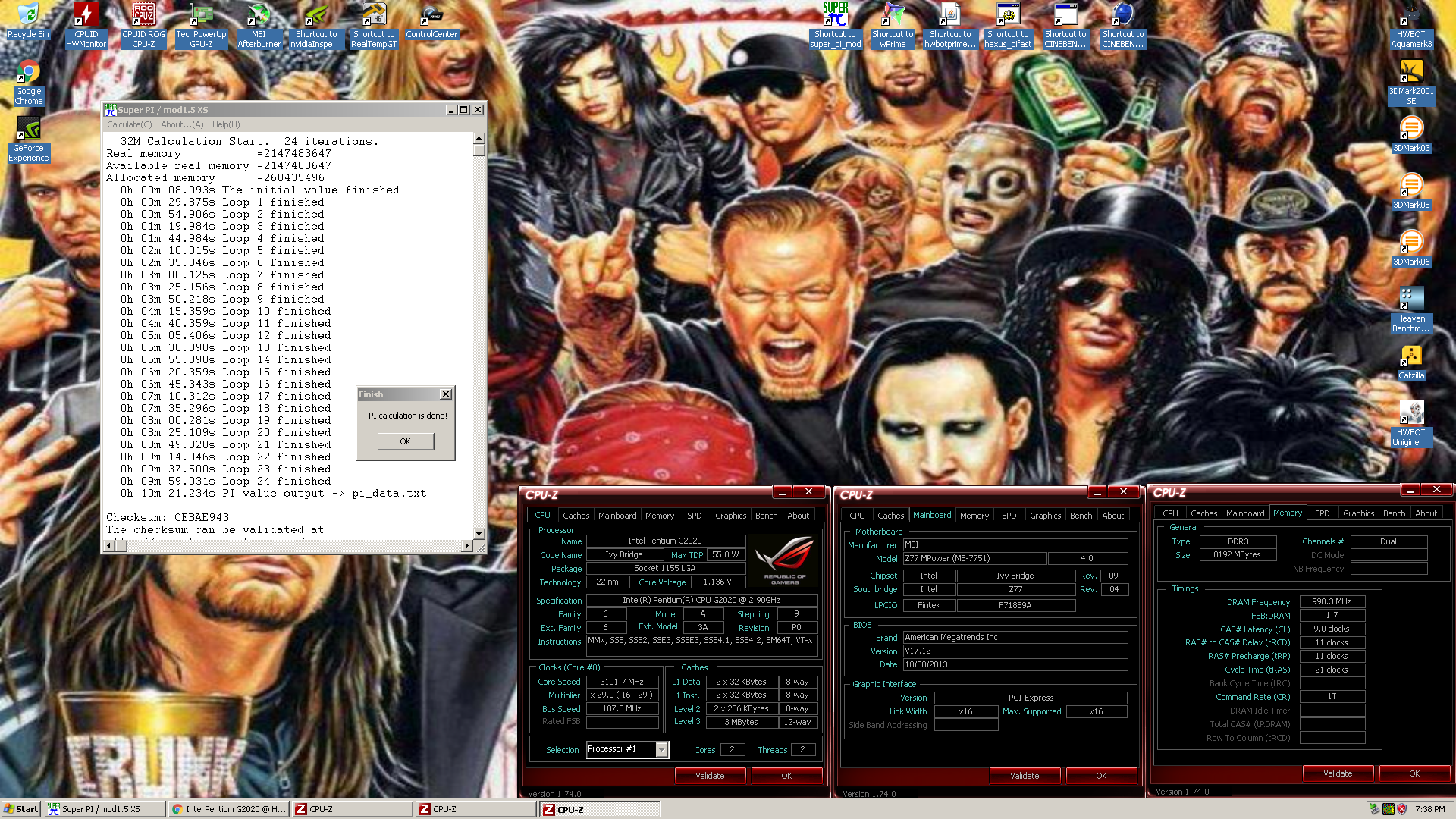Open 3DMark03 desktop icon
This screenshot has width=1456, height=819.
1411,134
